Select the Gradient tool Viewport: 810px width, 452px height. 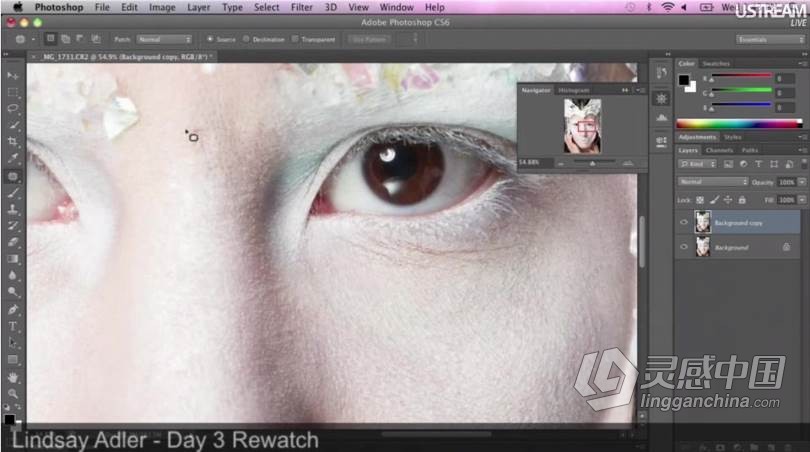(12, 259)
